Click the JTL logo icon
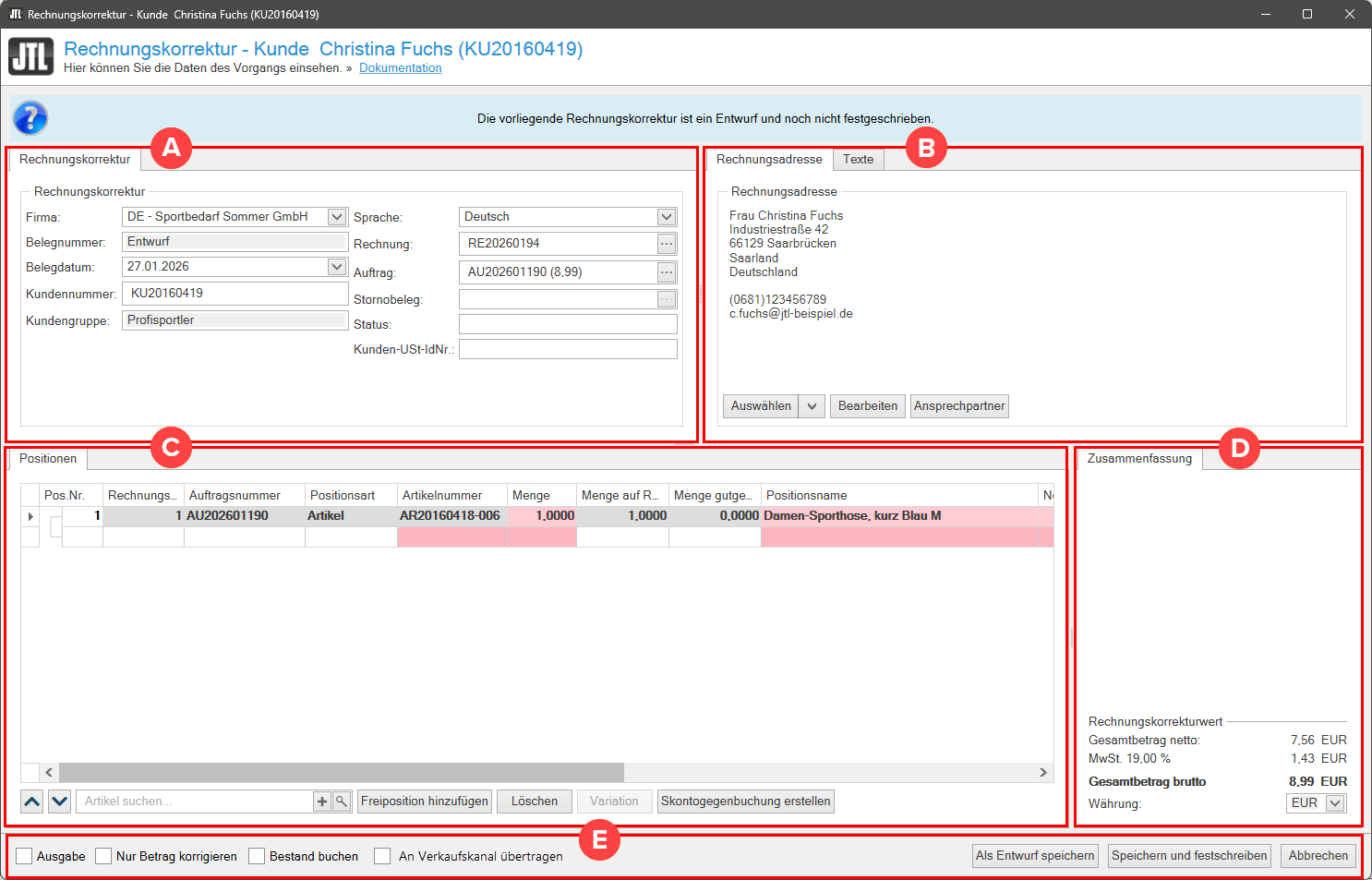 (31, 57)
